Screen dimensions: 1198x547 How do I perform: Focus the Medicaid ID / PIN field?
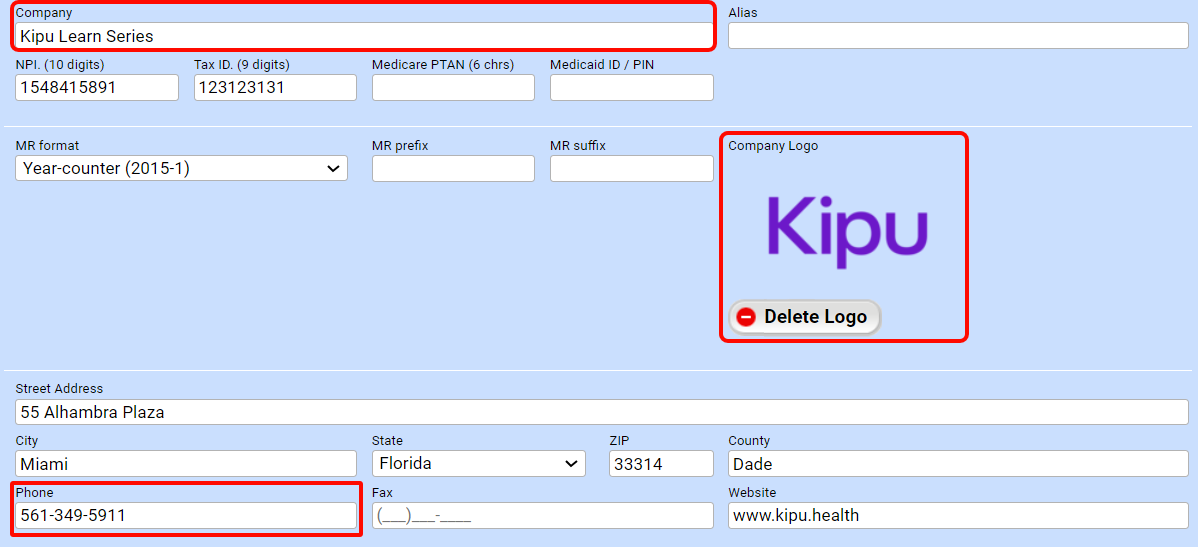[x=631, y=88]
